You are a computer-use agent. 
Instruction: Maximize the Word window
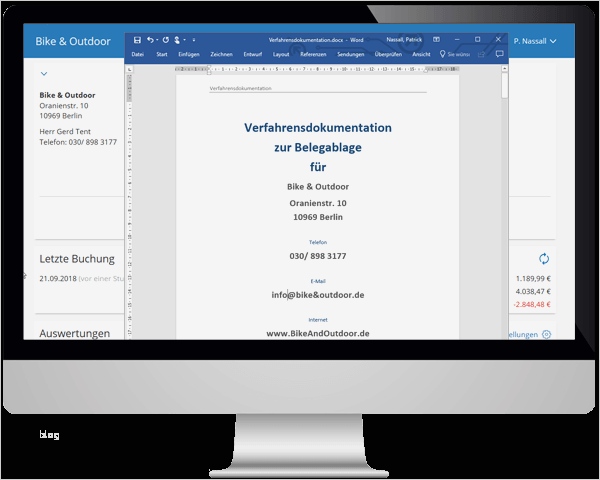pos(478,39)
